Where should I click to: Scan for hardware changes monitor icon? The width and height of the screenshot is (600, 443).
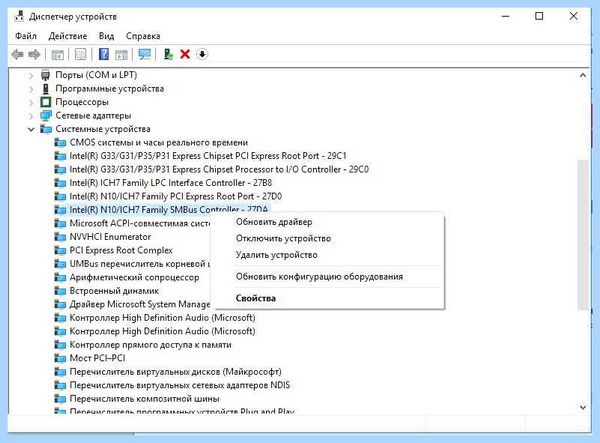pyautogui.click(x=145, y=54)
